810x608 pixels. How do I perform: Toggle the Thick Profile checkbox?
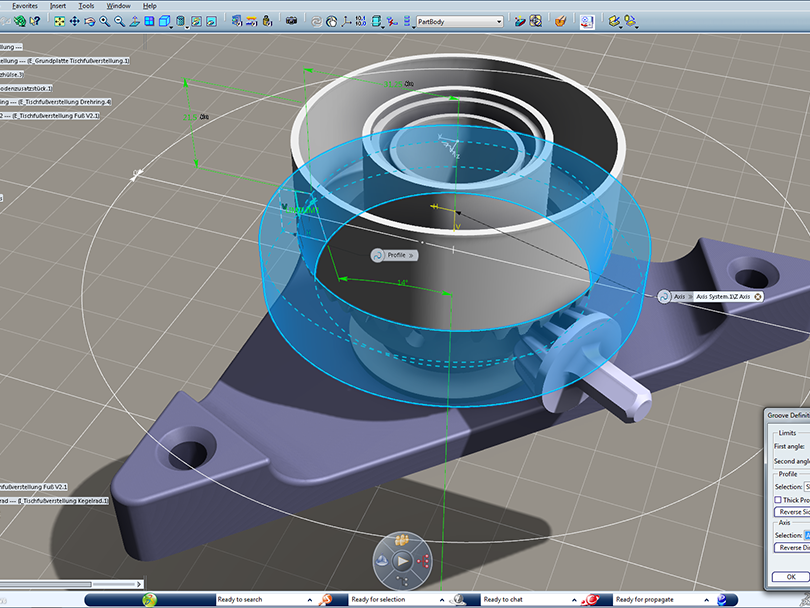pyautogui.click(x=779, y=499)
